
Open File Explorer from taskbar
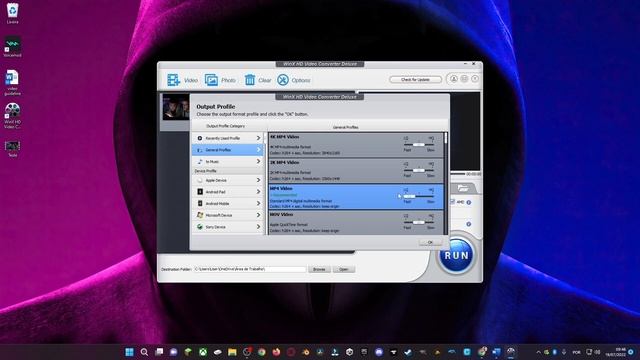tap(232, 352)
